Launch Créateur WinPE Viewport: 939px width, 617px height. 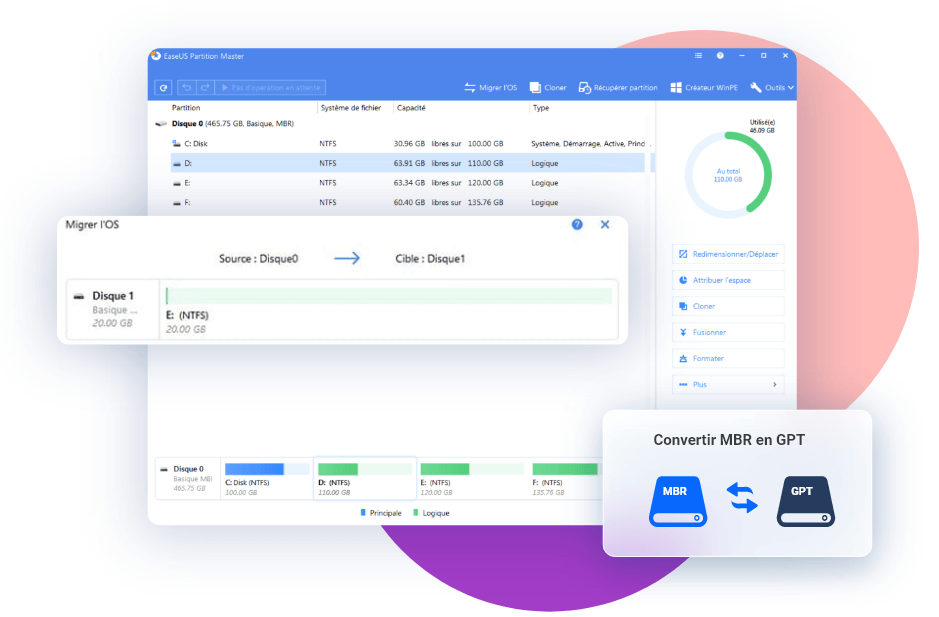tap(705, 88)
